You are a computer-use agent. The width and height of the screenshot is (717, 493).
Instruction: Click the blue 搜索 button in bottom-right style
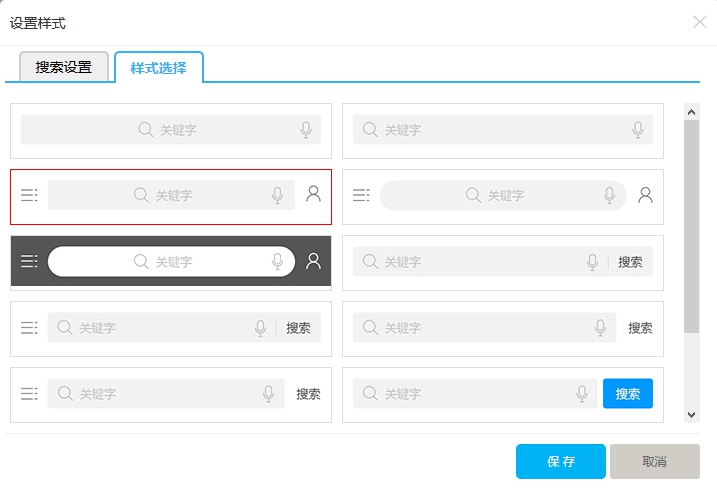coord(628,394)
